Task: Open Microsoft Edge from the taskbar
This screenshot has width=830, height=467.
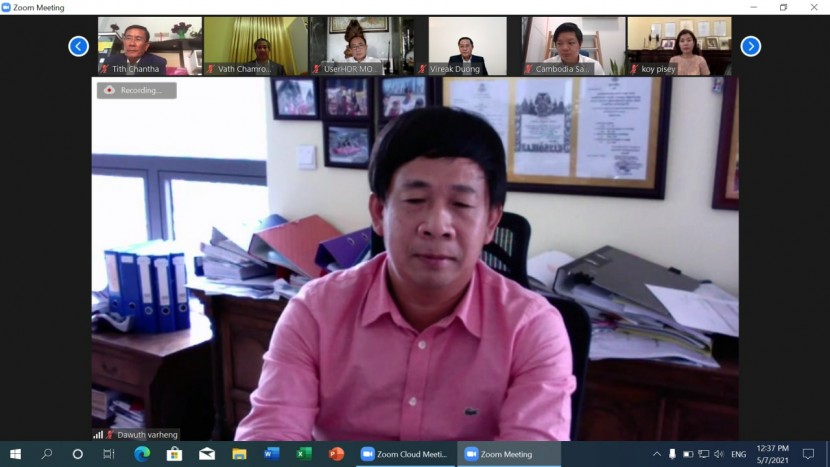Action: pos(141,454)
